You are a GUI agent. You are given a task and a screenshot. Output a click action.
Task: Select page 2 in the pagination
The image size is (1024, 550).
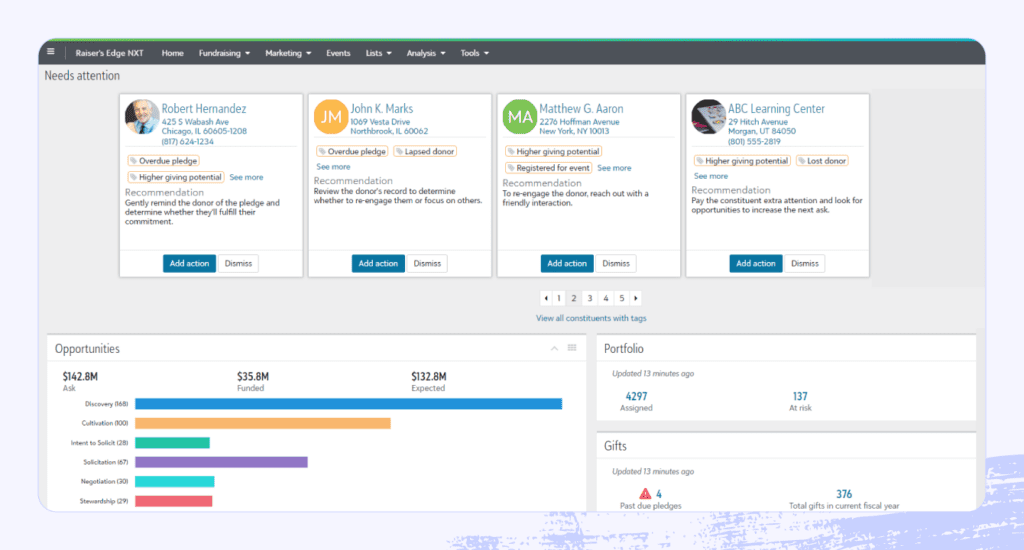(574, 298)
